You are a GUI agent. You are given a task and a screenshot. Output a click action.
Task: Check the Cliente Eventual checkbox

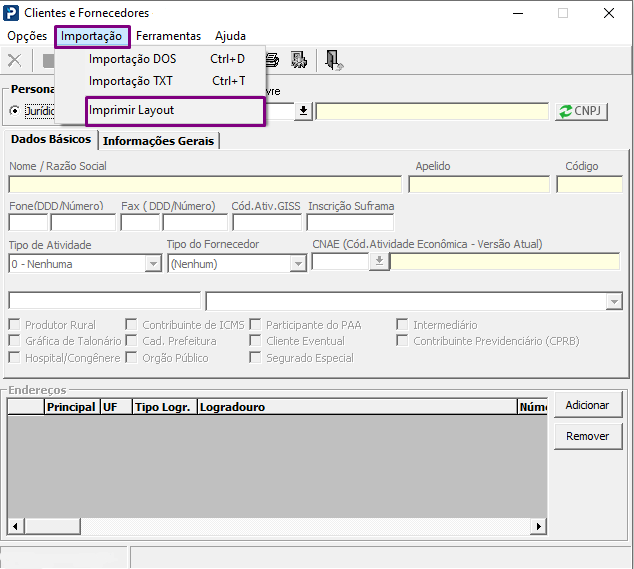pyautogui.click(x=256, y=341)
